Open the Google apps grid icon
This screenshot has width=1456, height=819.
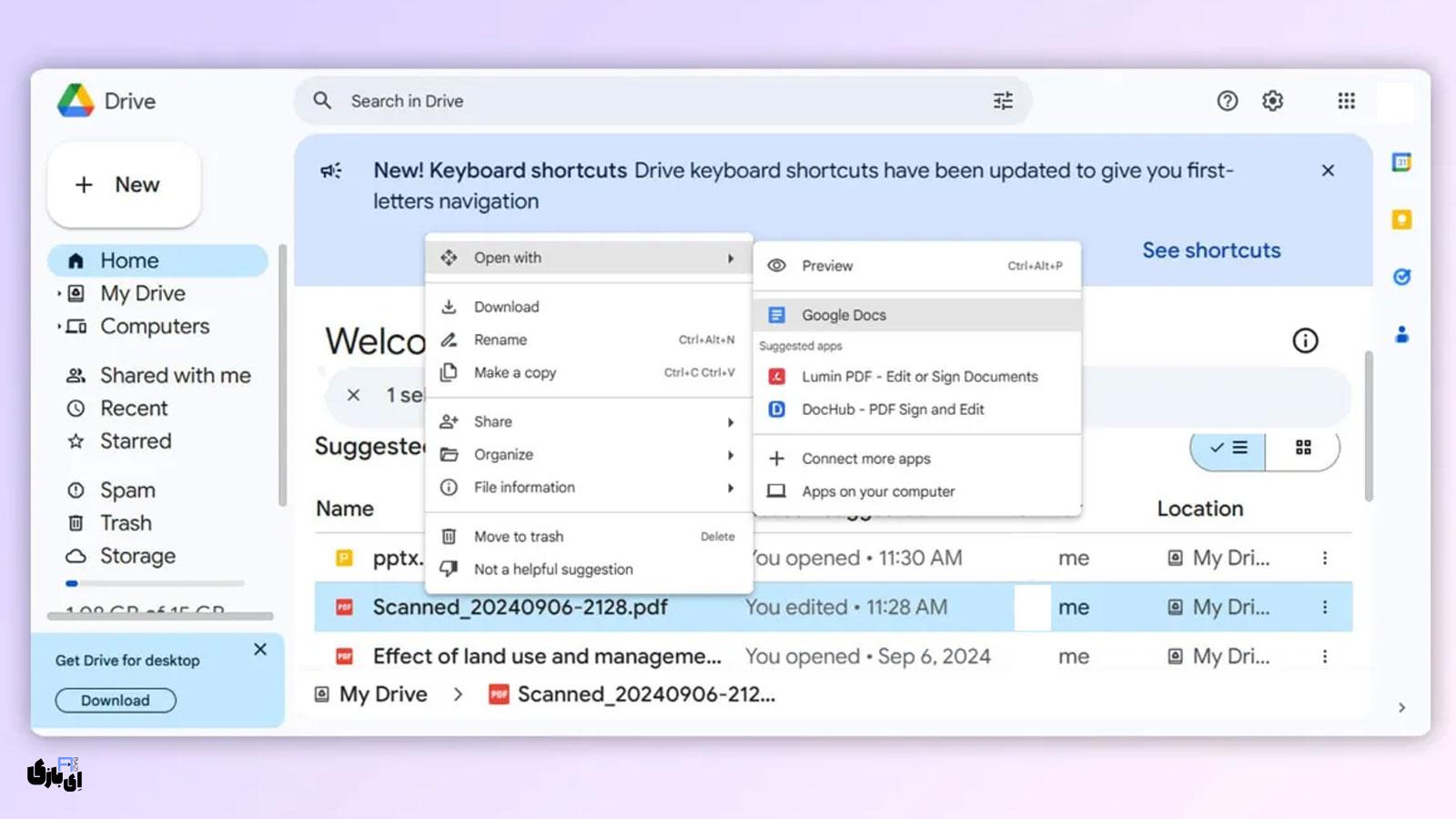(x=1347, y=101)
